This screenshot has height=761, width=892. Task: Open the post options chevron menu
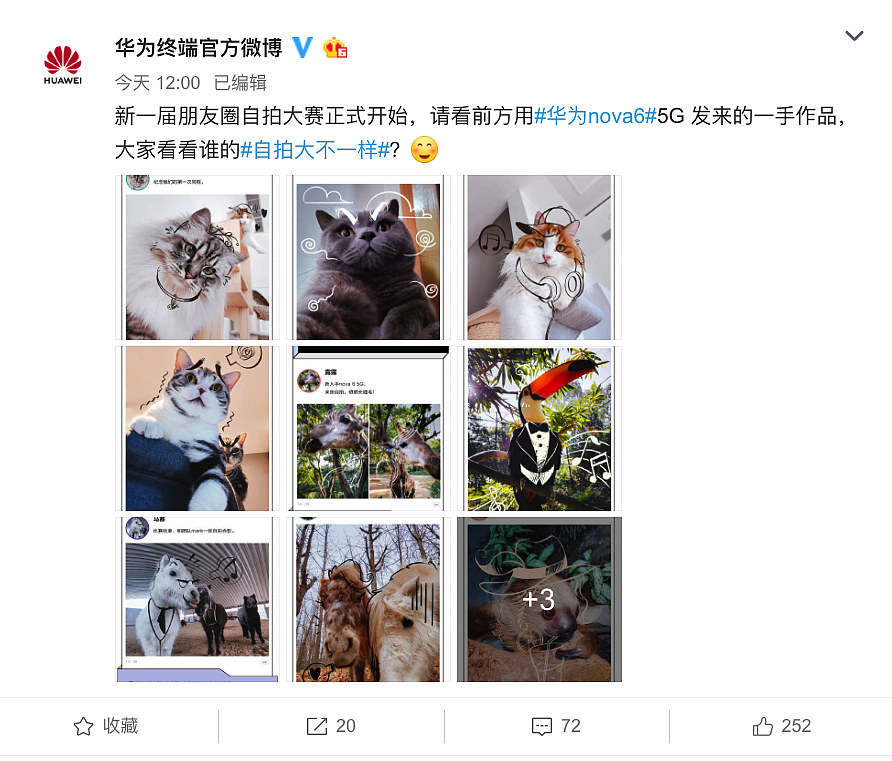(x=854, y=36)
